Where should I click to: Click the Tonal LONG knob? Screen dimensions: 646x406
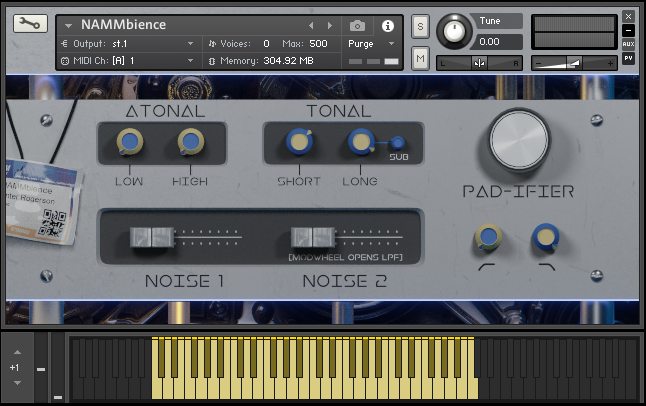pos(361,142)
